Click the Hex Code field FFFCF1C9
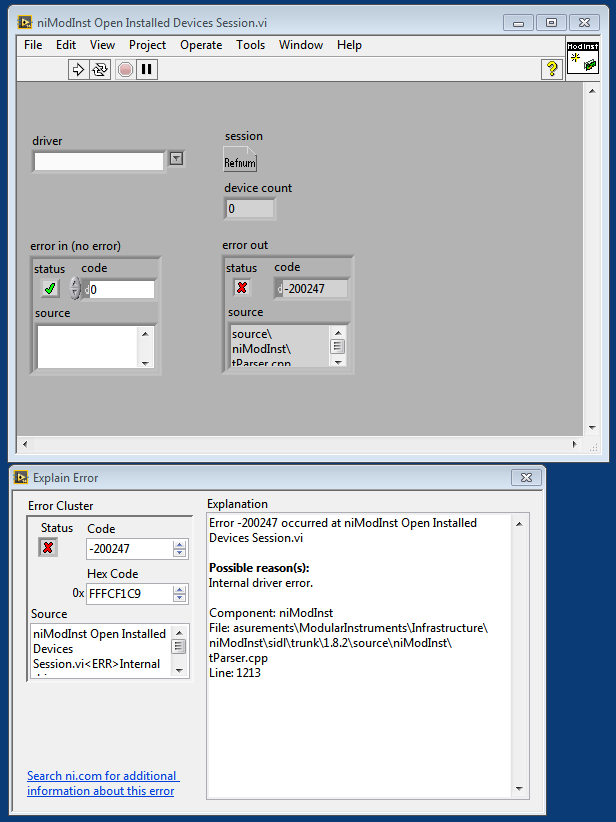 (129, 594)
